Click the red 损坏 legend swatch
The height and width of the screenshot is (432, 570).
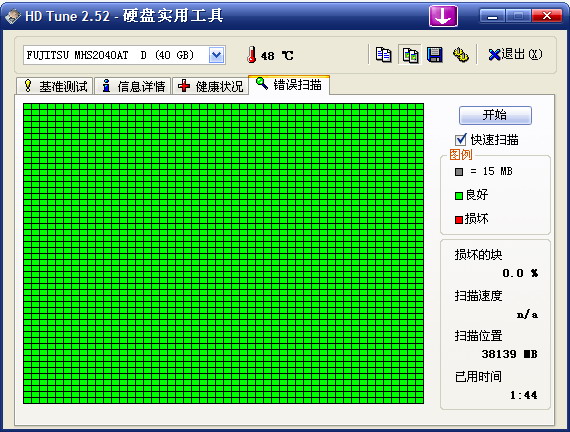(x=459, y=220)
